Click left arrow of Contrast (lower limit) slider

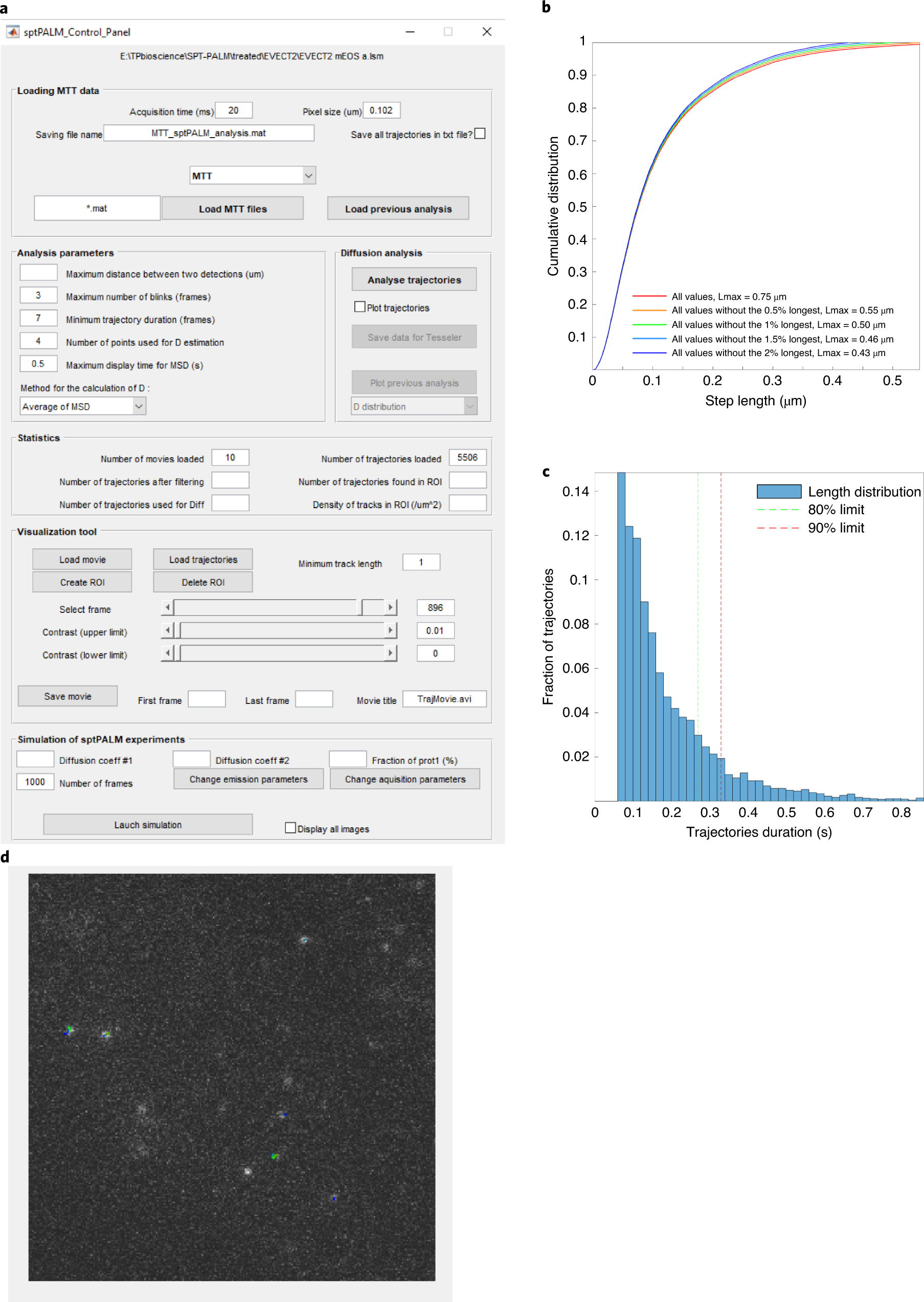pos(167,653)
